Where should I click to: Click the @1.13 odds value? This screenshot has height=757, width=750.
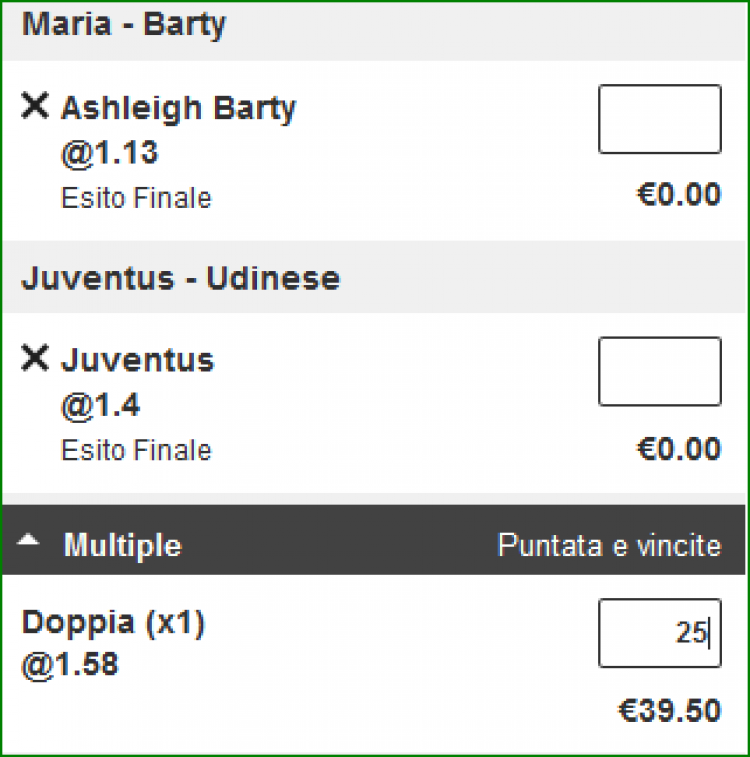click(109, 153)
